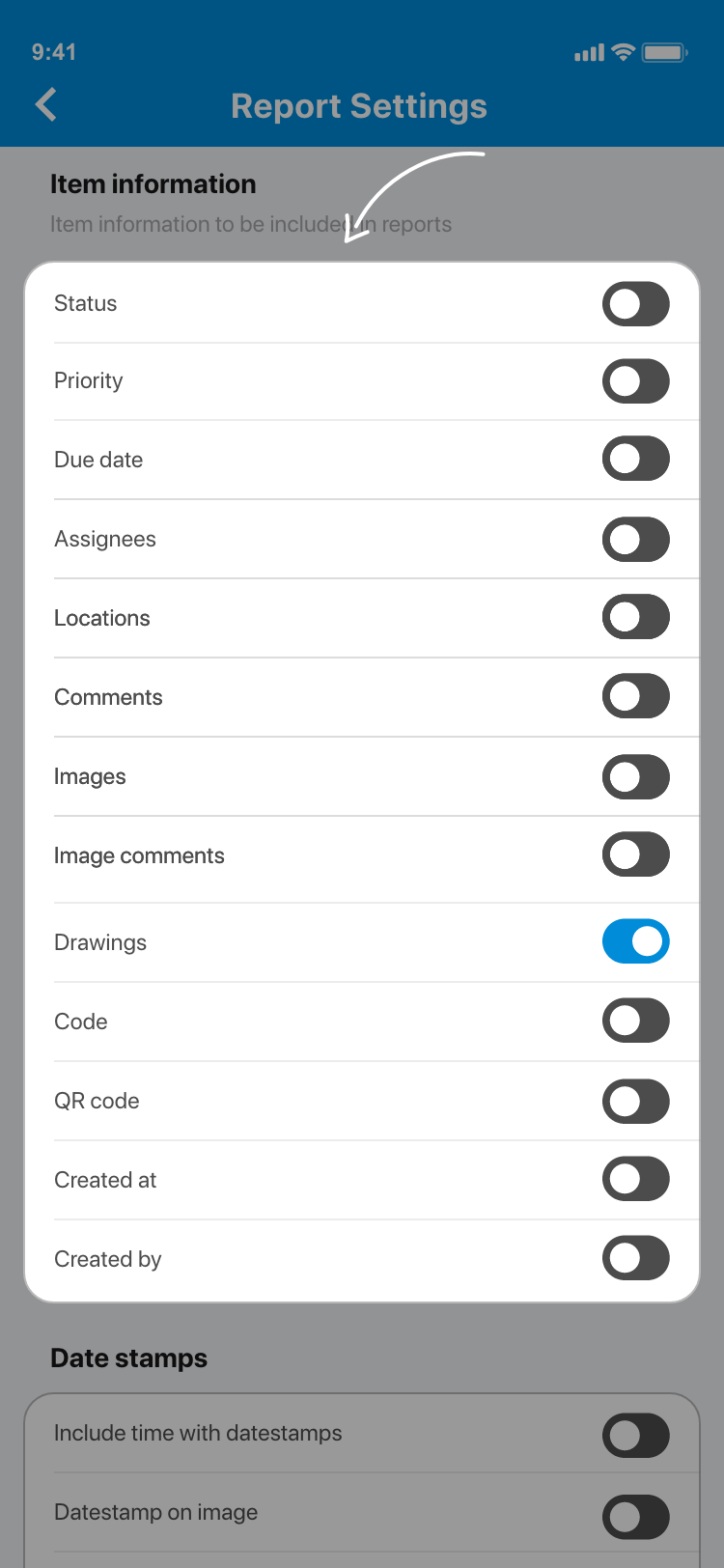This screenshot has height=1568, width=724.
Task: Tap the back arrow icon
Action: (45, 105)
